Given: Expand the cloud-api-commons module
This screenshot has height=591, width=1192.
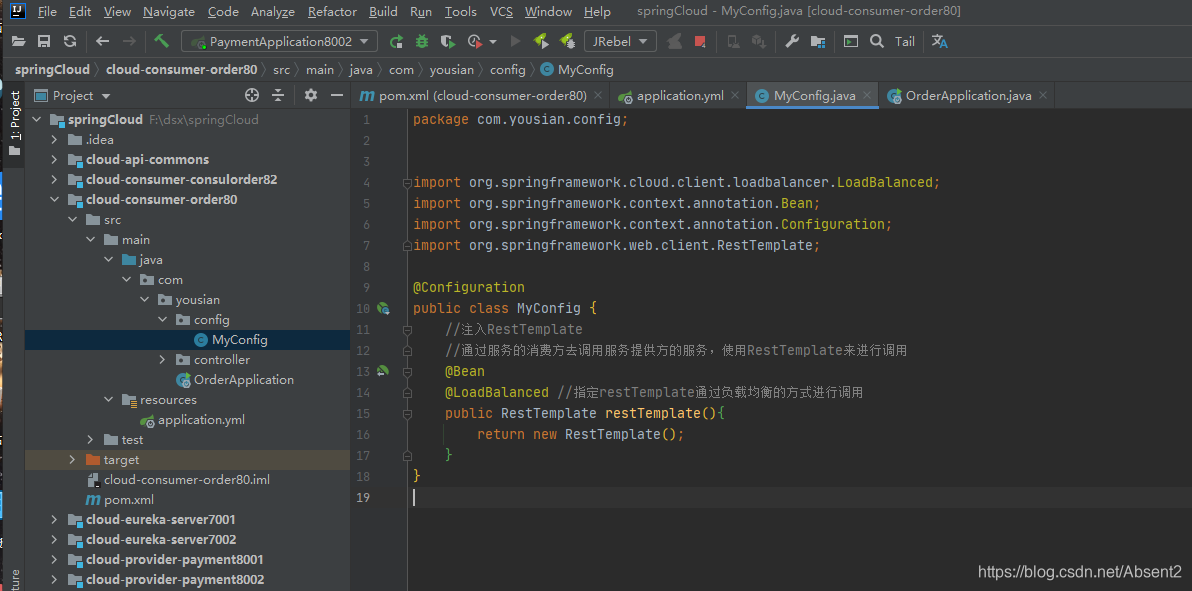Looking at the screenshot, I should point(54,160).
